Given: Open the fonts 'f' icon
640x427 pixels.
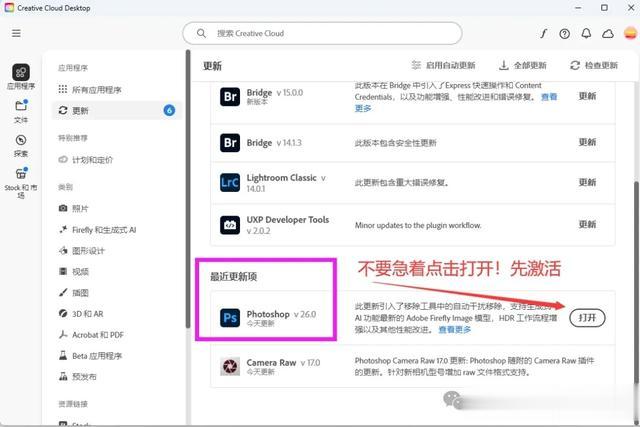Looking at the screenshot, I should click(544, 33).
